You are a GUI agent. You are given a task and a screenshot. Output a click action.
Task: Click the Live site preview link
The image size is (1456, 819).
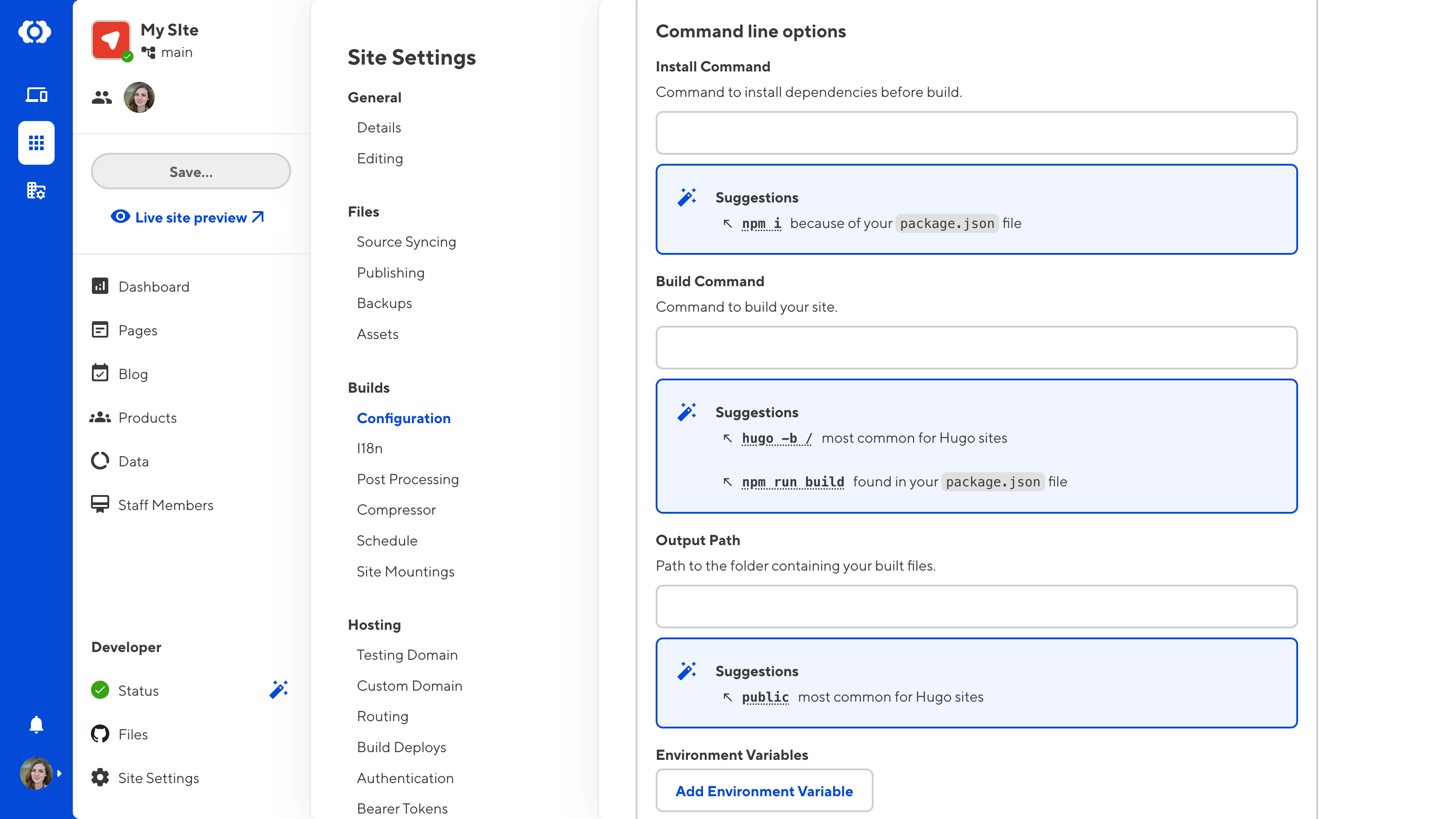point(190,216)
